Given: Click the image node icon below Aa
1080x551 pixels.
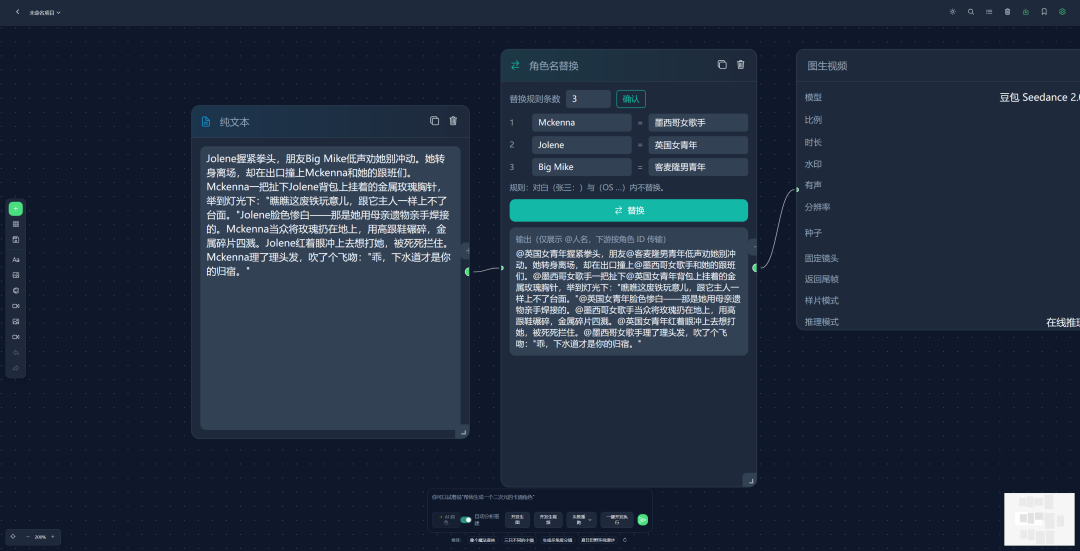Looking at the screenshot, I should (x=16, y=275).
